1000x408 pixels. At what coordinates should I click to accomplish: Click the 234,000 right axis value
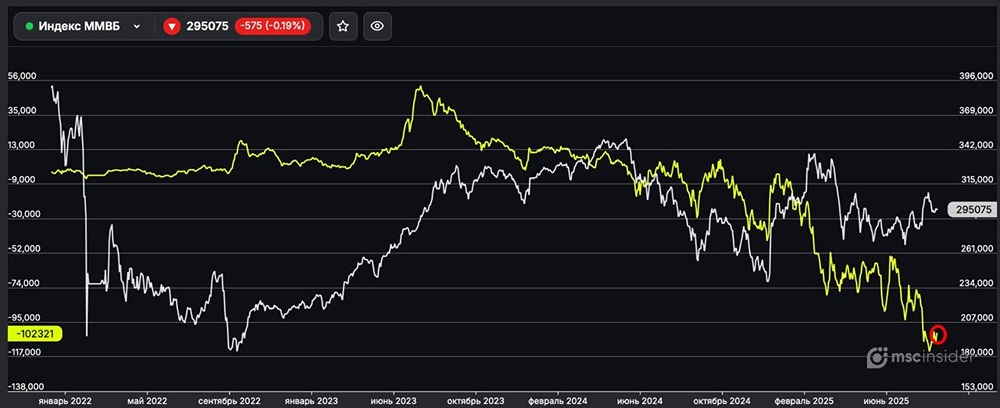pos(976,284)
